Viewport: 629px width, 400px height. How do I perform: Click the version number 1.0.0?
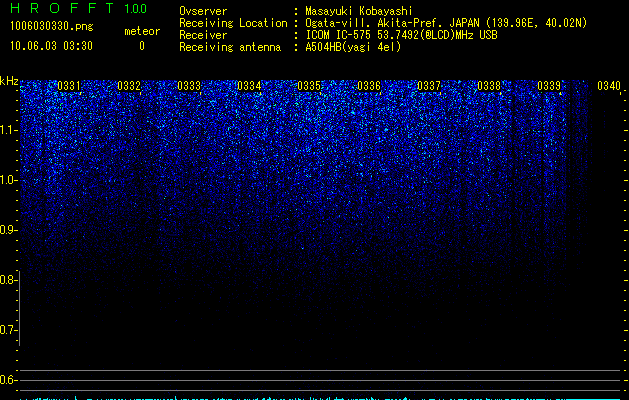point(135,8)
